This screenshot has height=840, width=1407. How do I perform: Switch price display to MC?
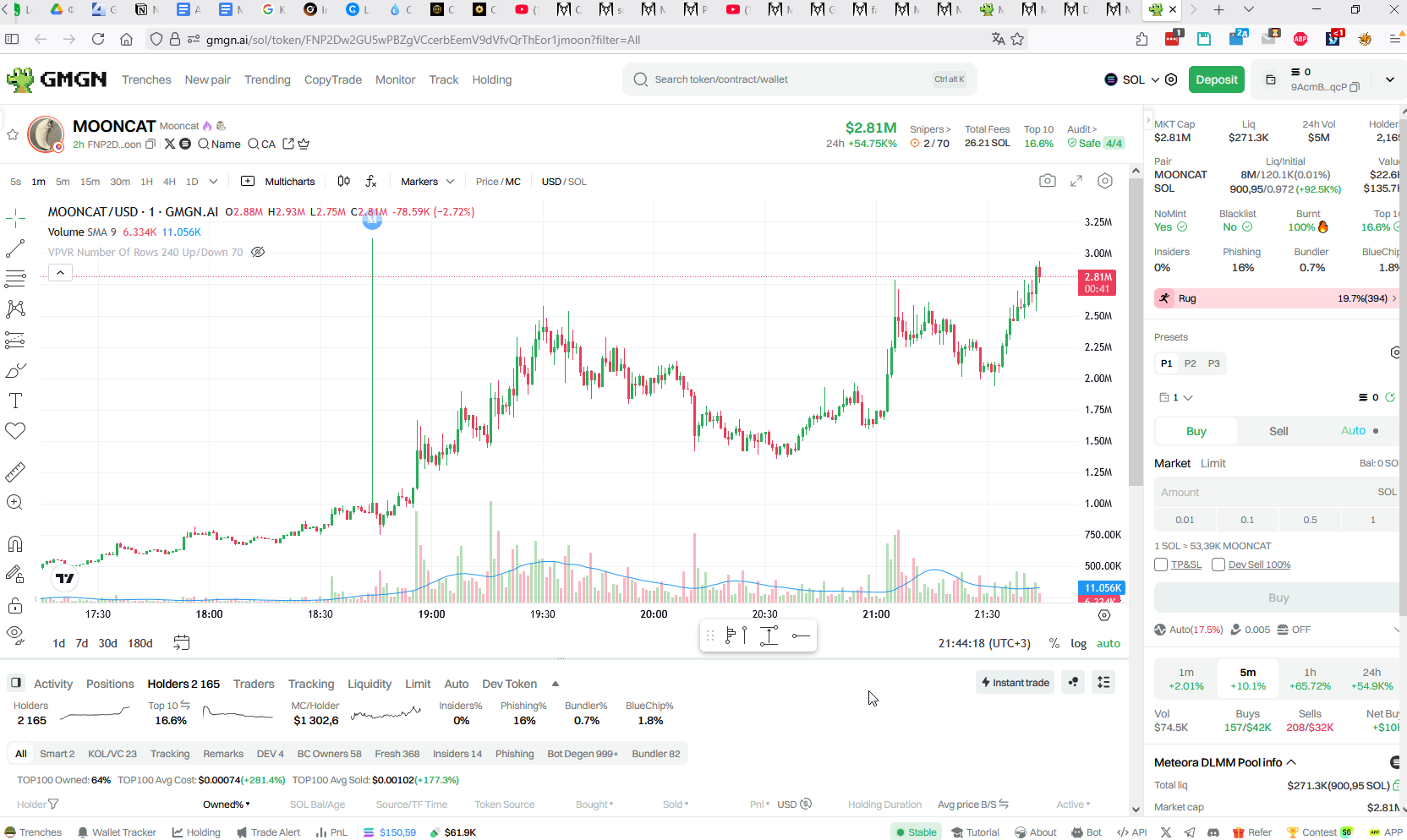(x=512, y=182)
